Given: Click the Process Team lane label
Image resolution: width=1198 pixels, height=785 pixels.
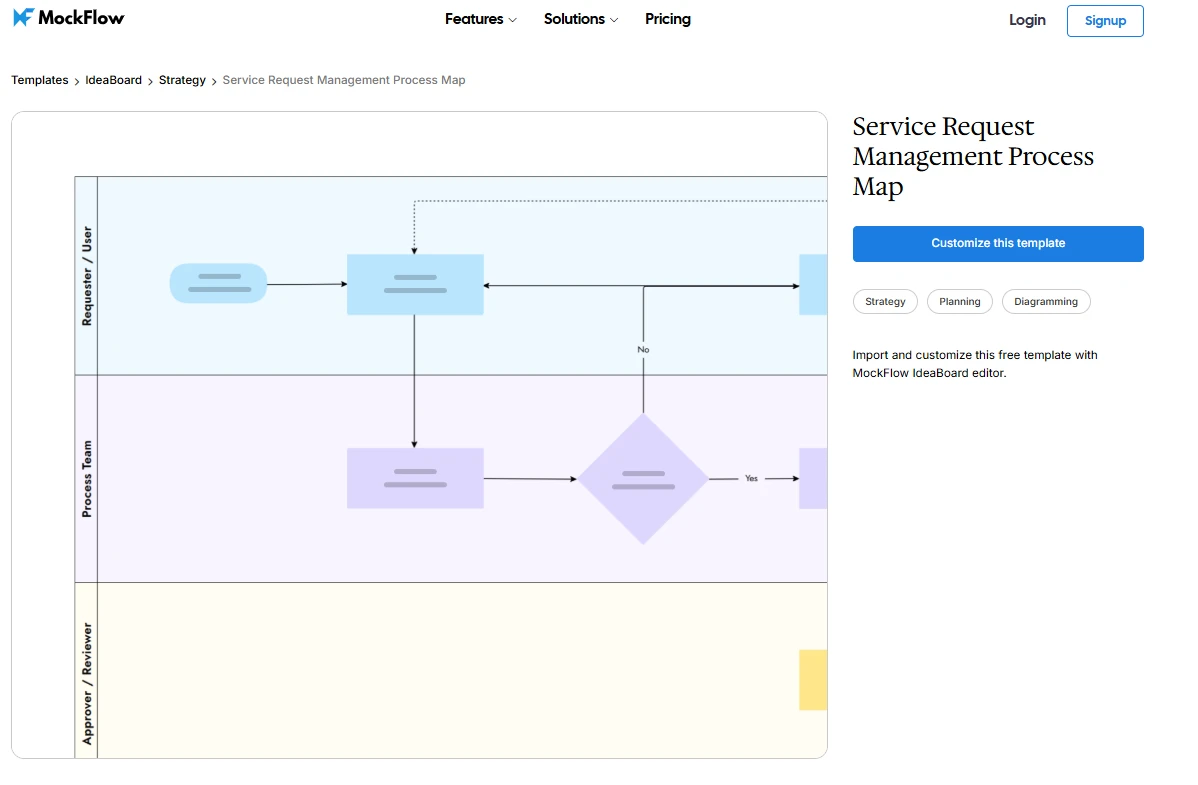Looking at the screenshot, I should pos(86,478).
